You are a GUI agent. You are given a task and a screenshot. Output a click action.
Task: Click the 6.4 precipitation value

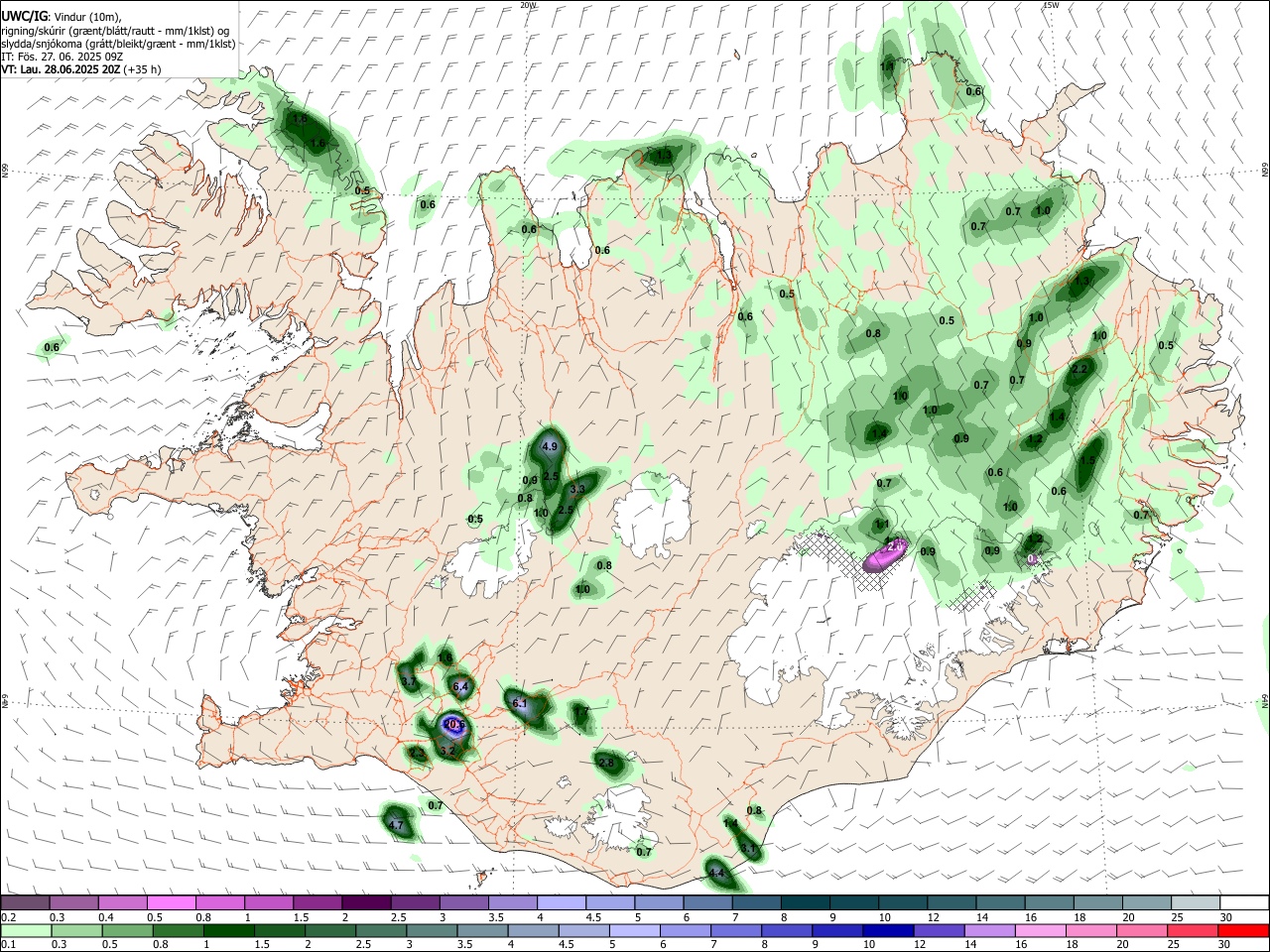pyautogui.click(x=460, y=686)
